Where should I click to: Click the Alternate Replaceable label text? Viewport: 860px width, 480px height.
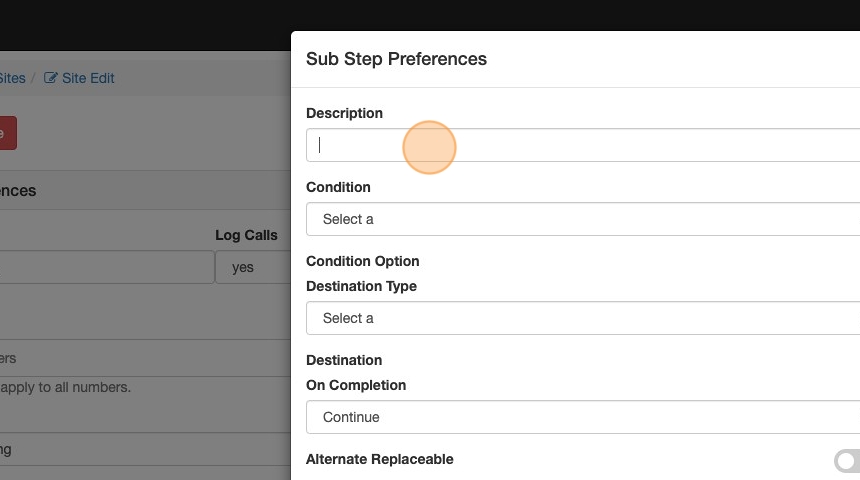(x=379, y=459)
